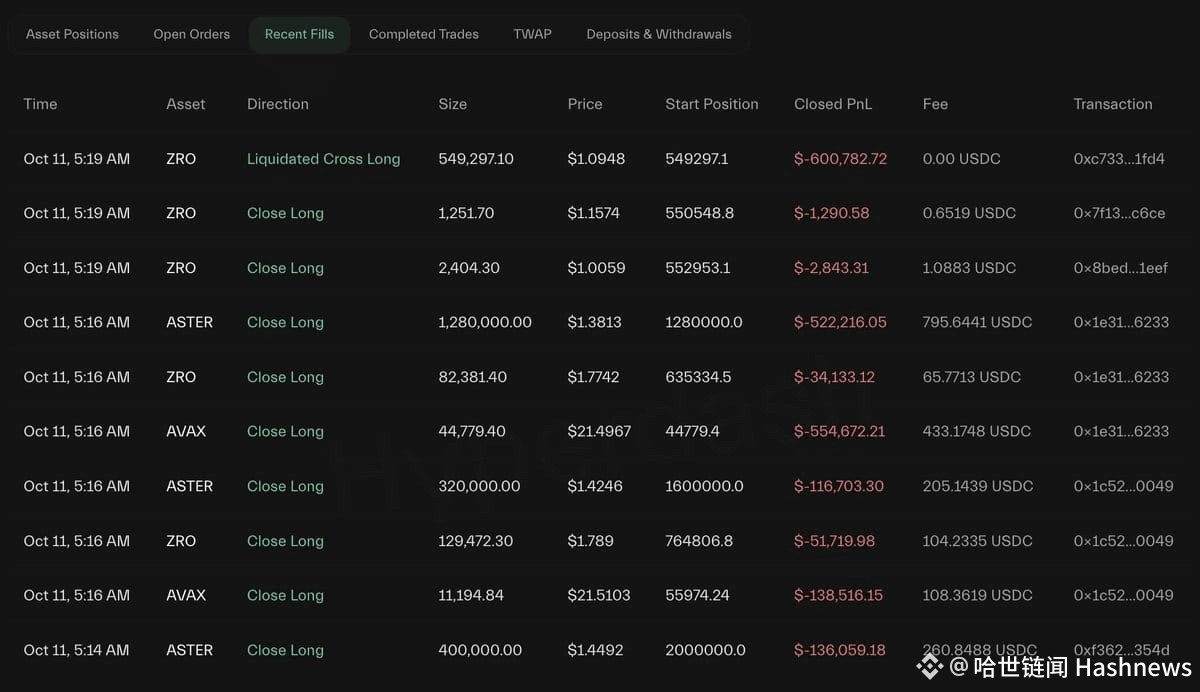The width and height of the screenshot is (1200, 692).
Task: Select the Recent Fills tab
Action: [299, 34]
